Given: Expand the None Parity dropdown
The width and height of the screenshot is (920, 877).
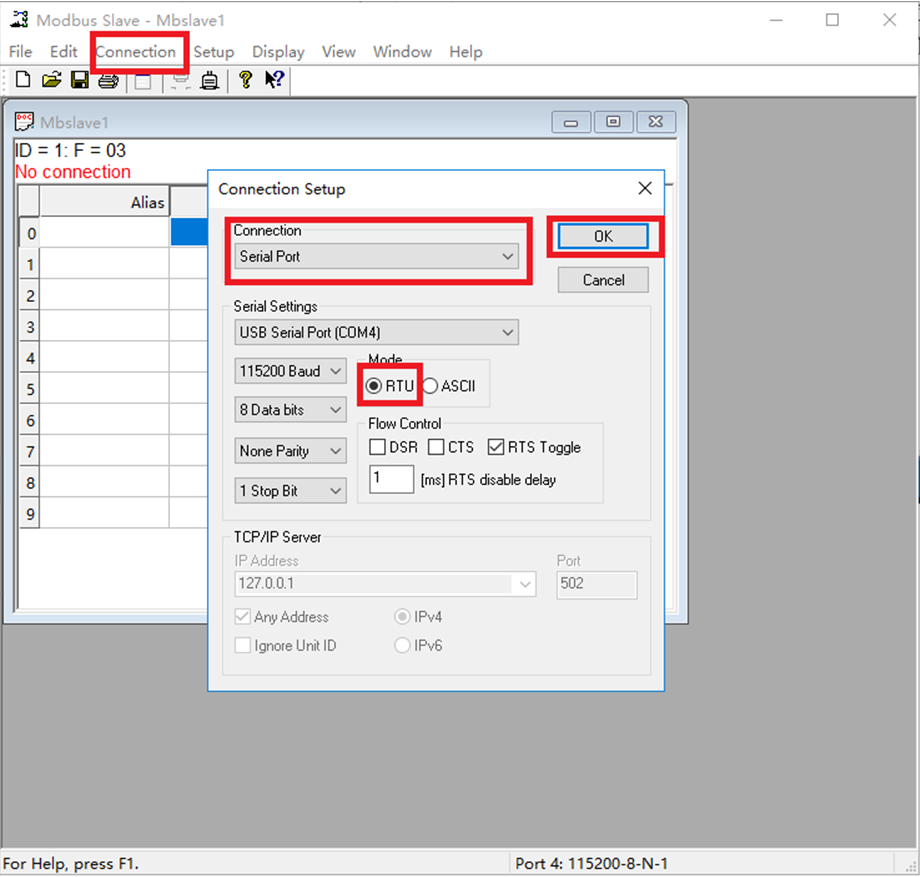Looking at the screenshot, I should [291, 451].
